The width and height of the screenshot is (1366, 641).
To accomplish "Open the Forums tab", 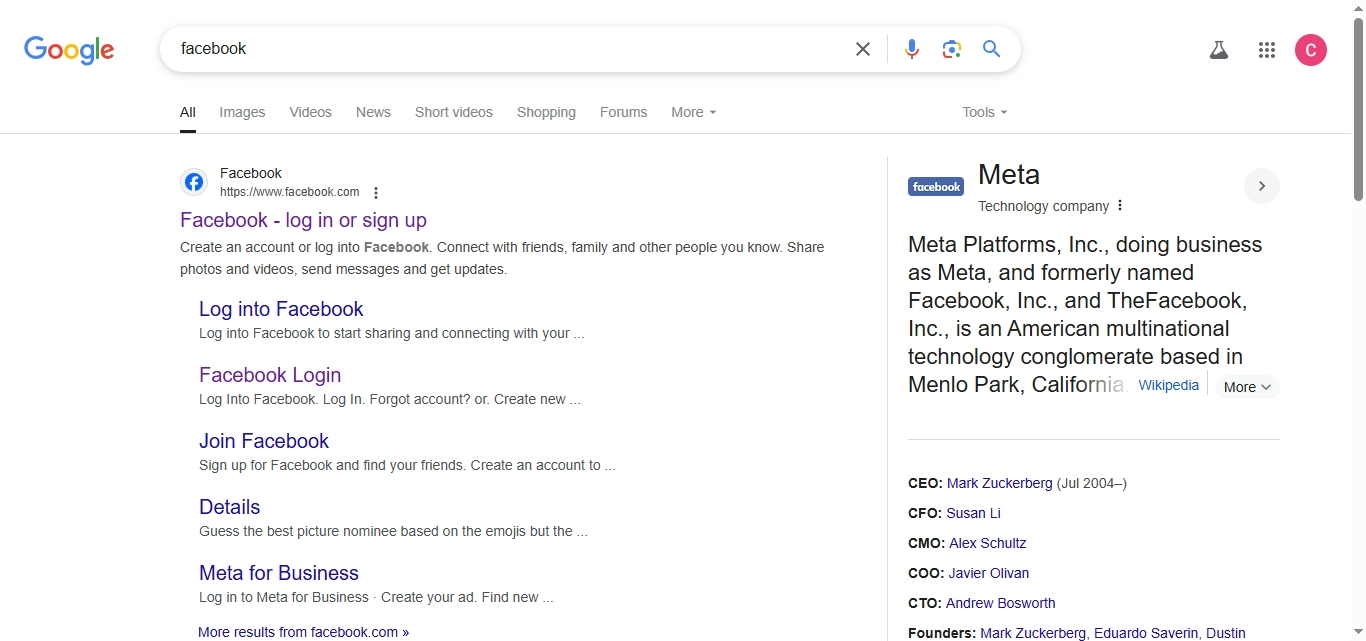I will pyautogui.click(x=623, y=112).
